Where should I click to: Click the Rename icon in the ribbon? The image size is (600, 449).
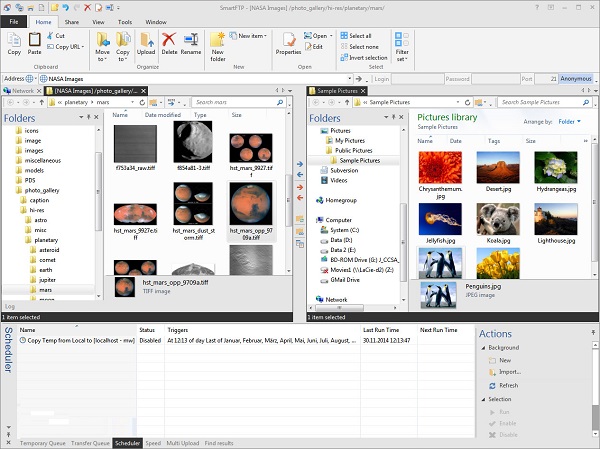coord(191,42)
